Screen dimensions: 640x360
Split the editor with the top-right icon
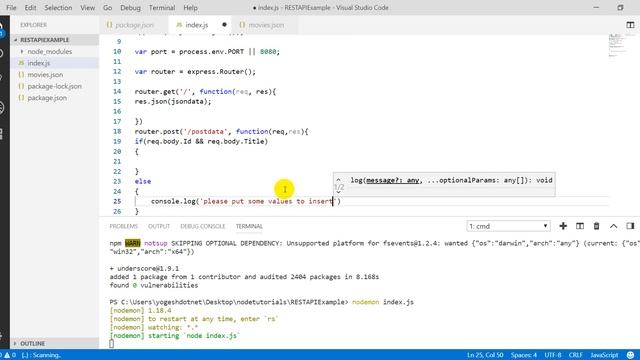(630, 25)
